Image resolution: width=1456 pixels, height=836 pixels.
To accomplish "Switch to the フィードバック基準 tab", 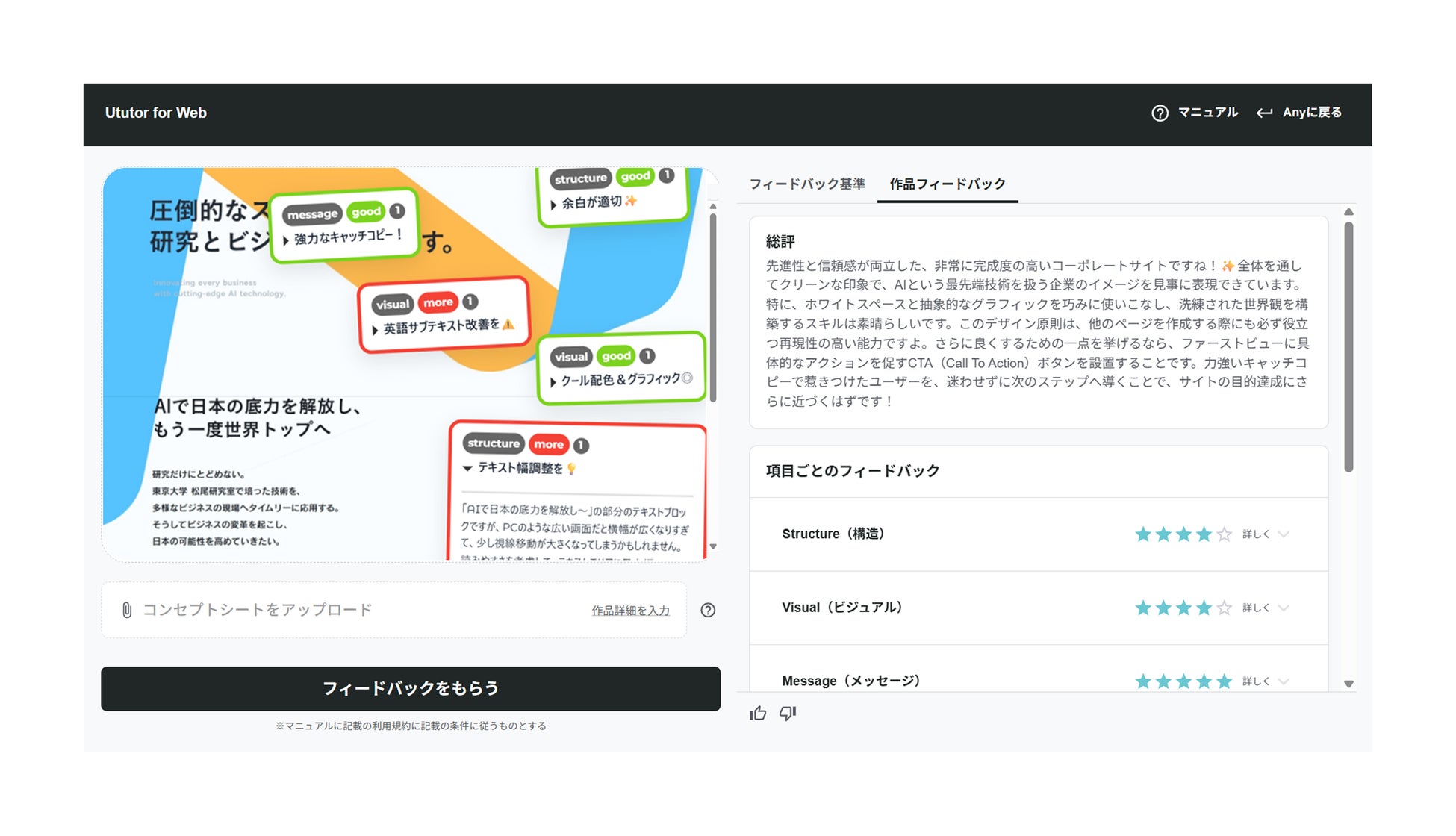I will click(x=807, y=184).
